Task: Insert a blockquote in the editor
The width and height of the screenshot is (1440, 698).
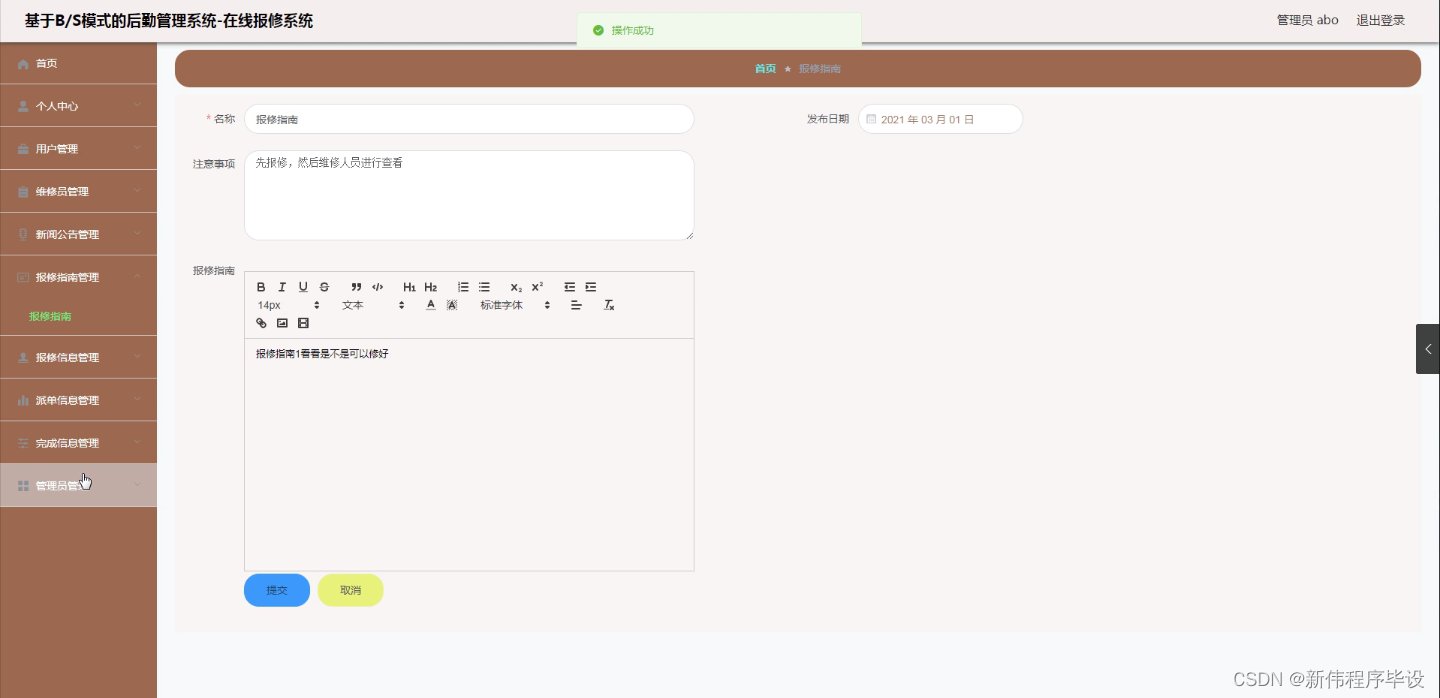Action: tap(356, 287)
